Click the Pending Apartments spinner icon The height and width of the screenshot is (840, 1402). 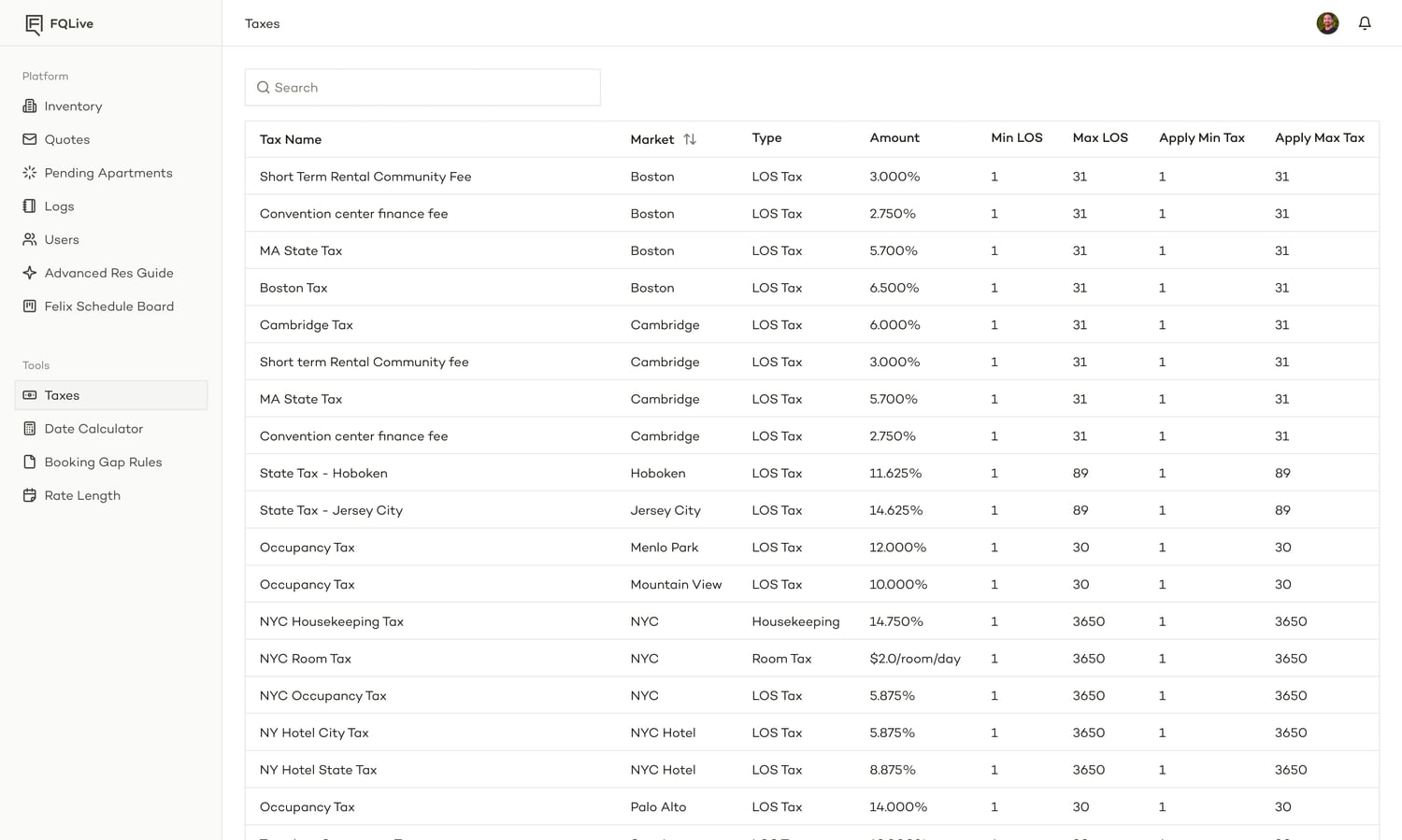pyautogui.click(x=30, y=173)
